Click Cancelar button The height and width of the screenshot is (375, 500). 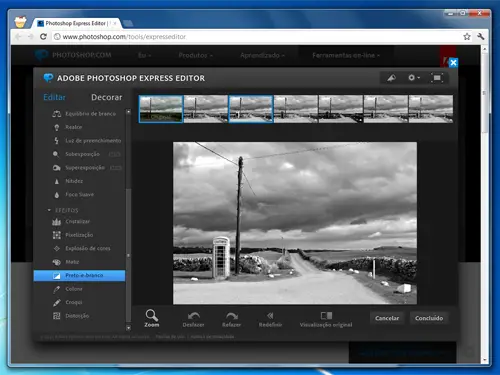pos(387,318)
